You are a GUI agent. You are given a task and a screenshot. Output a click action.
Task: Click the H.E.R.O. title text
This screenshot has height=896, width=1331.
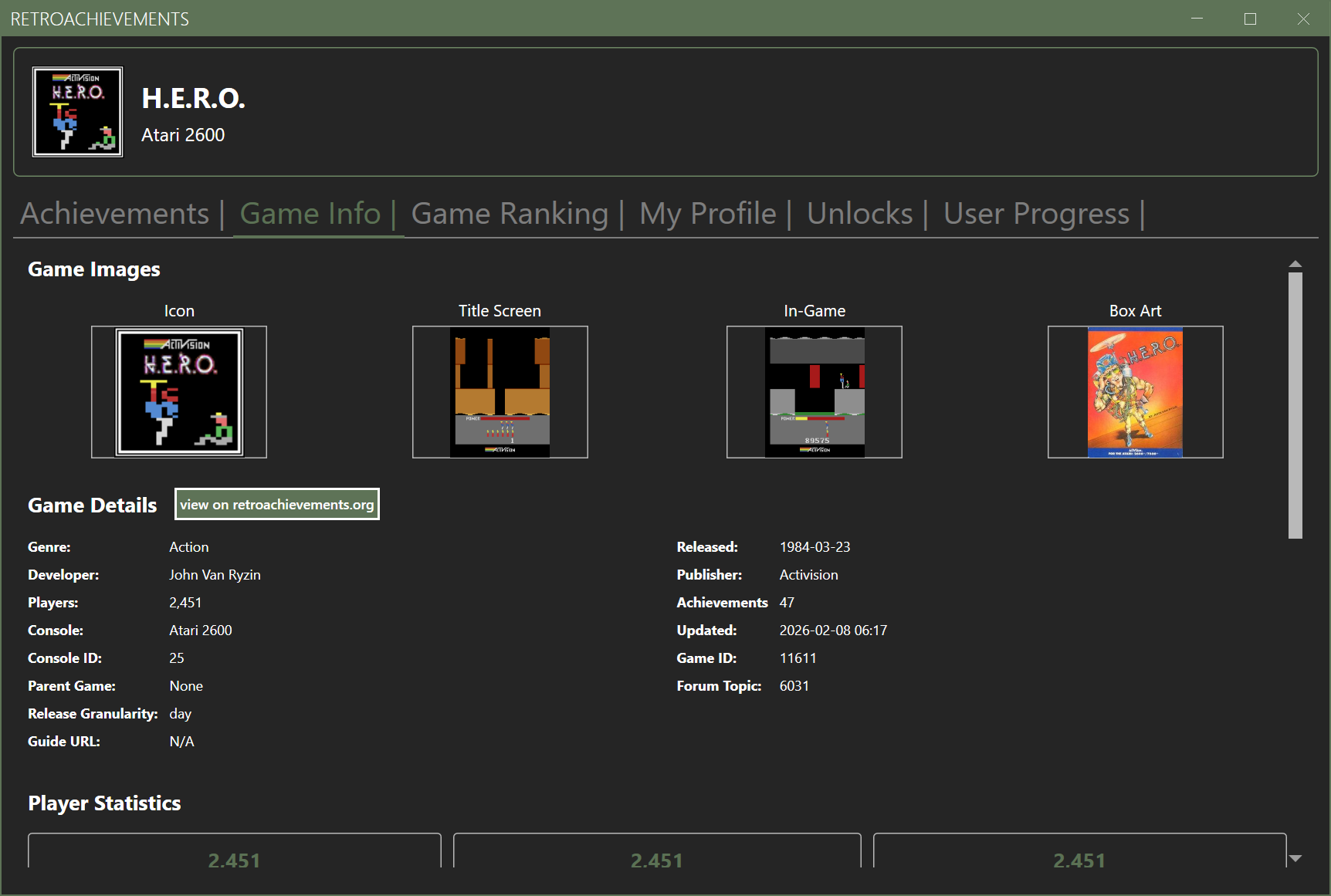193,98
